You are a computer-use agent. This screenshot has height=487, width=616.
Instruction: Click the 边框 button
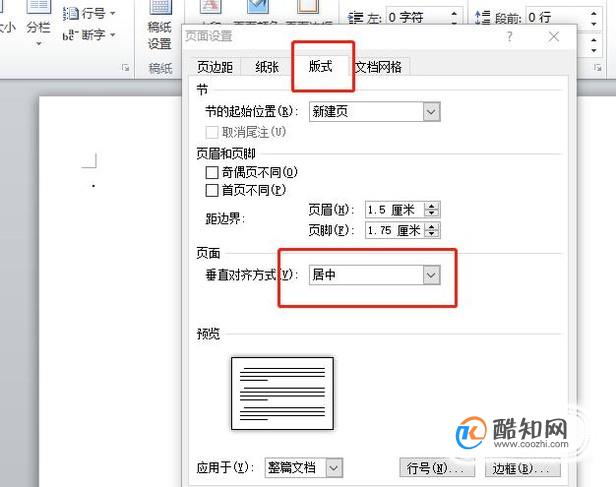pyautogui.click(x=522, y=468)
